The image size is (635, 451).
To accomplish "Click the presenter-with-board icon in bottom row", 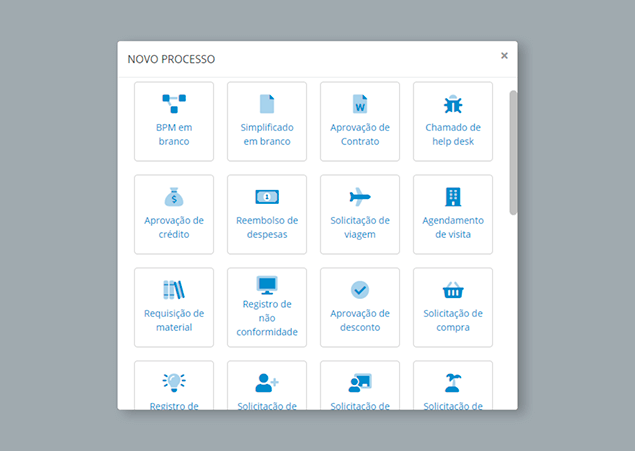I will point(360,381).
